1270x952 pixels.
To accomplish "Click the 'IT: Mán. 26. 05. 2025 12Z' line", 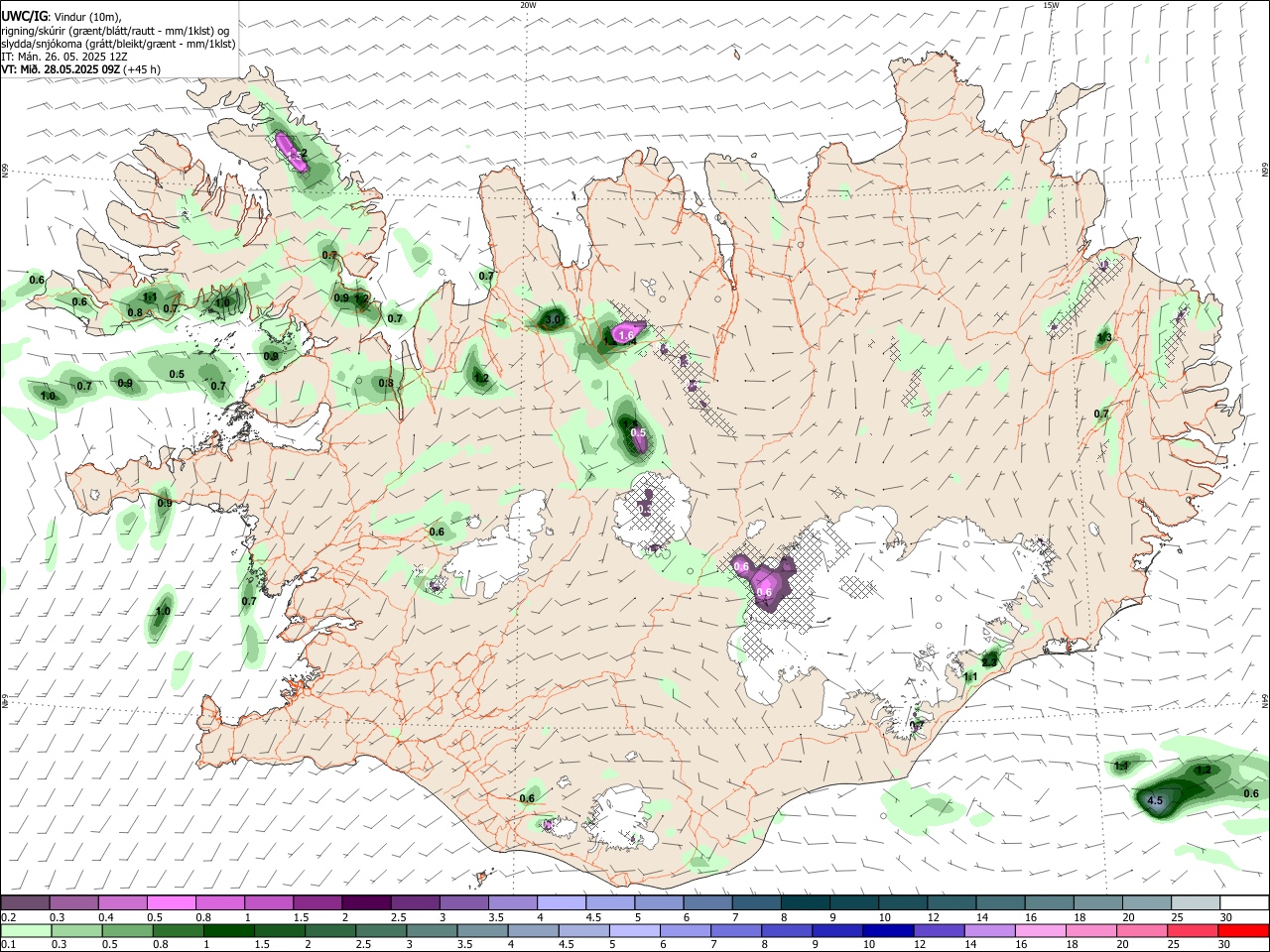I will pos(64,57).
